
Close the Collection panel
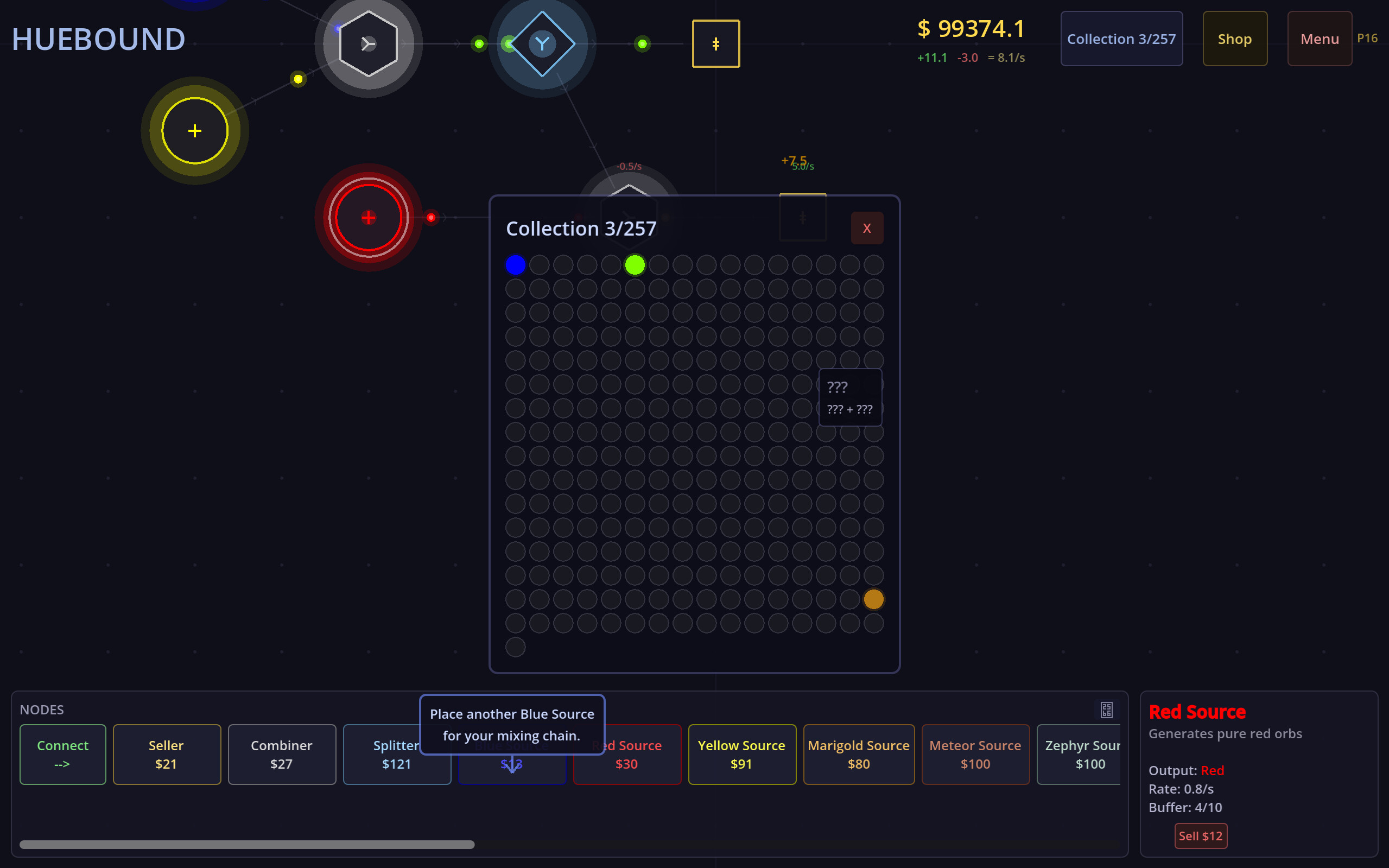pyautogui.click(x=867, y=228)
